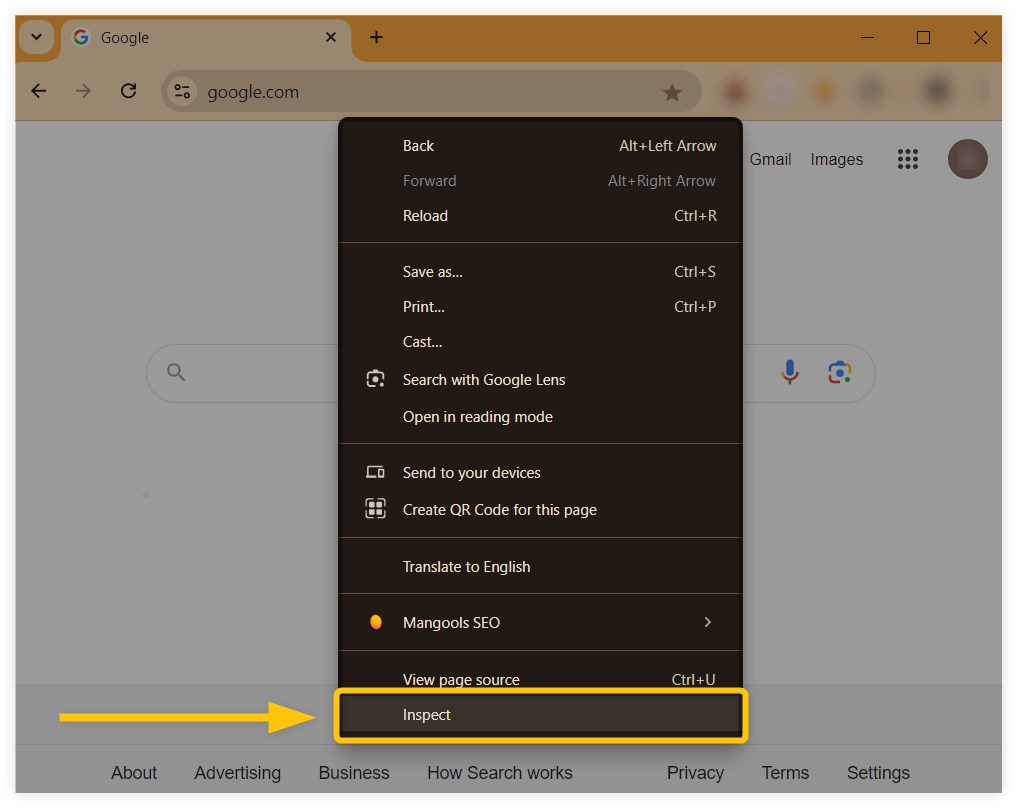Open the Terms footer link
Viewport: 1017px width, 808px height.
click(785, 772)
